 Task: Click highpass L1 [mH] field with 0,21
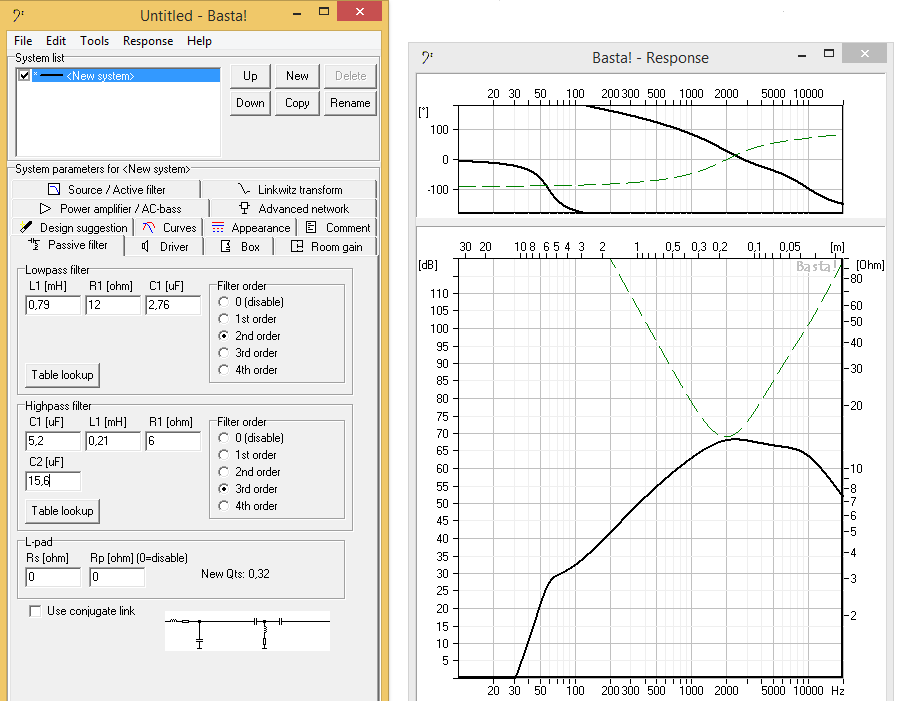[113, 441]
